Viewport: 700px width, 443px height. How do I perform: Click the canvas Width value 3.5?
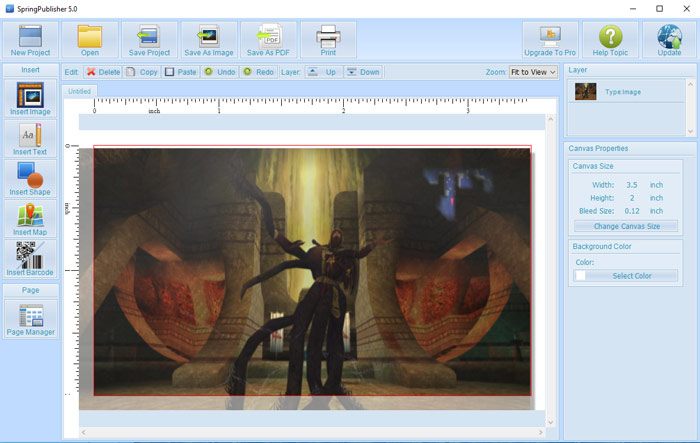631,185
